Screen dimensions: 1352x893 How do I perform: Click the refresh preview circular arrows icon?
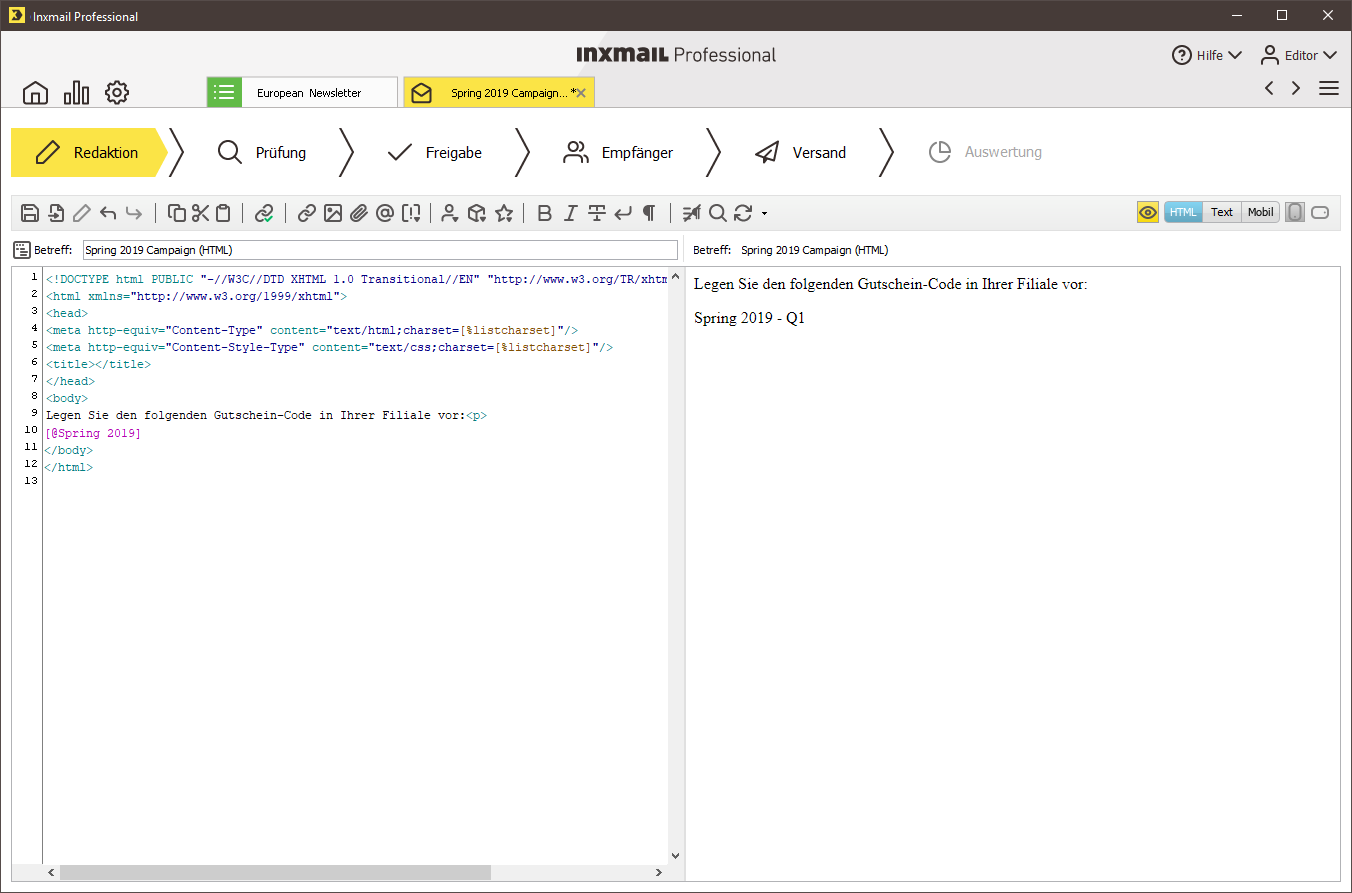pyautogui.click(x=743, y=213)
